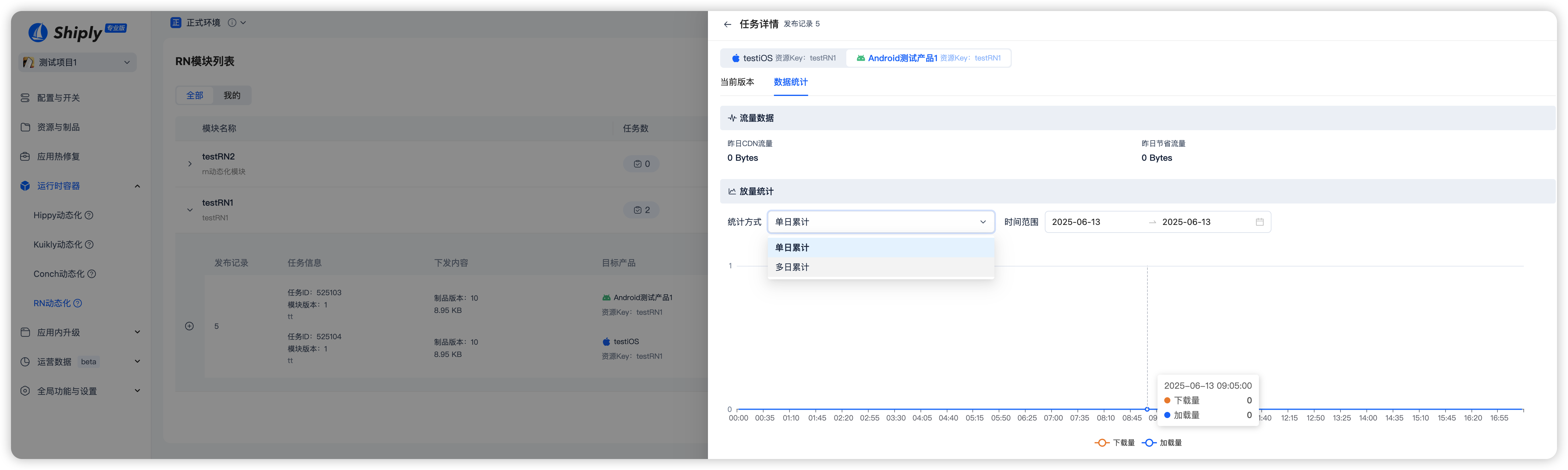The image size is (1568, 470).
Task: Click the 配置与开关 sidebar icon
Action: pyautogui.click(x=25, y=98)
